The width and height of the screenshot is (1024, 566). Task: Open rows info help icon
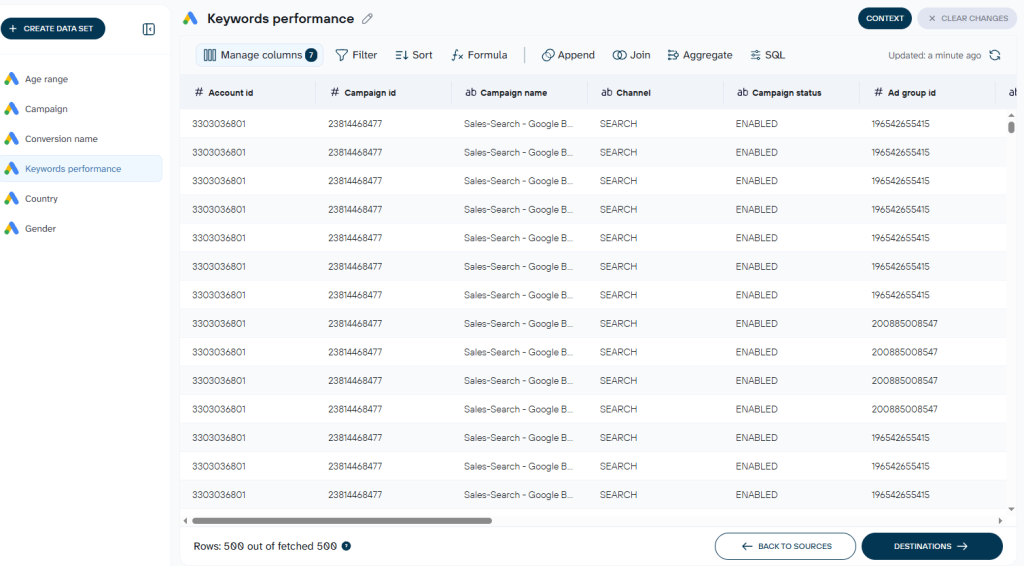point(346,546)
